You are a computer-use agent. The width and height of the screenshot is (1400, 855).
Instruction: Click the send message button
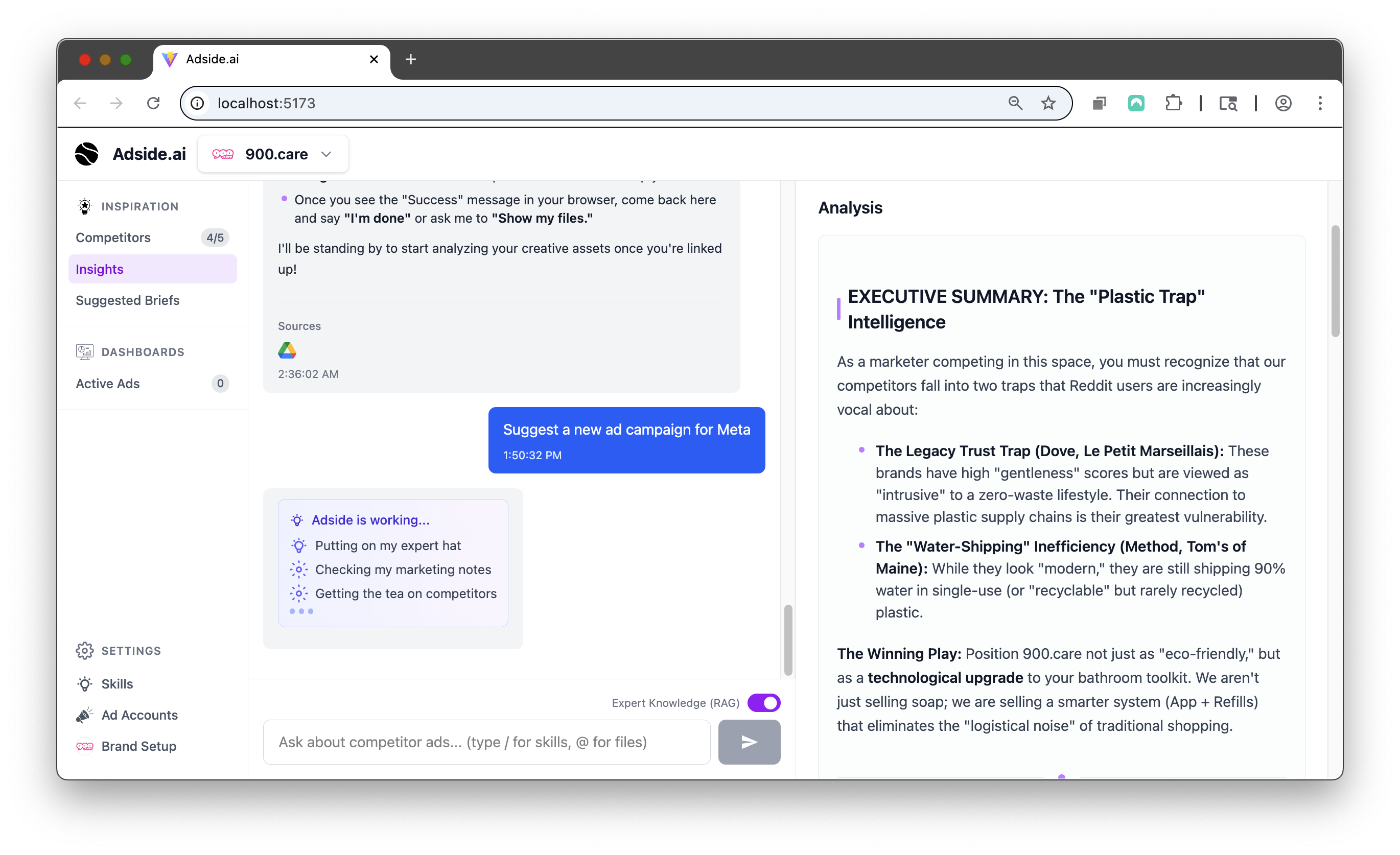749,742
